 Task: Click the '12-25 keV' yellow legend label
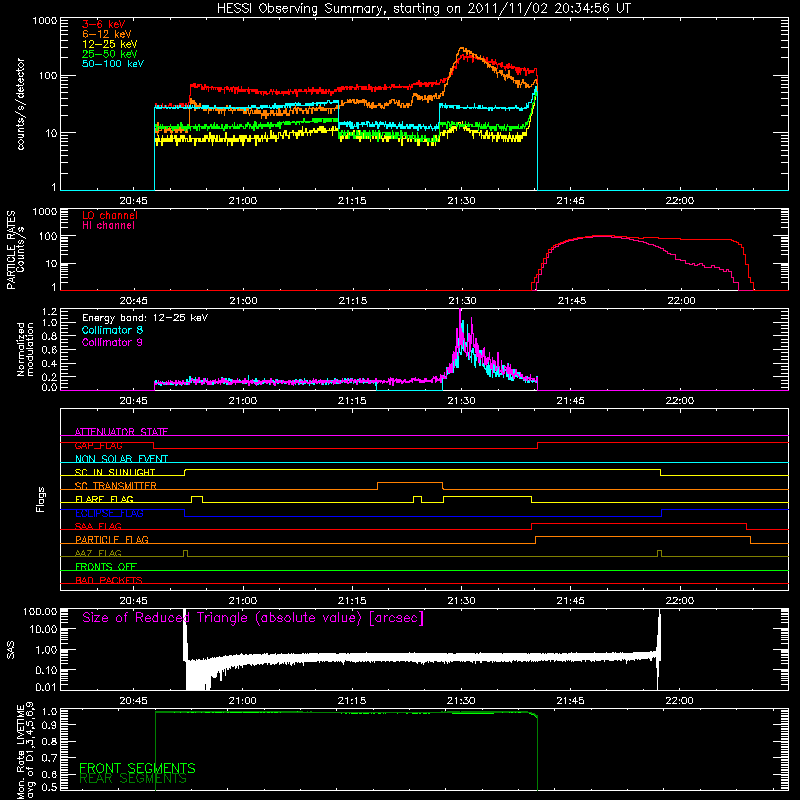click(x=110, y=44)
